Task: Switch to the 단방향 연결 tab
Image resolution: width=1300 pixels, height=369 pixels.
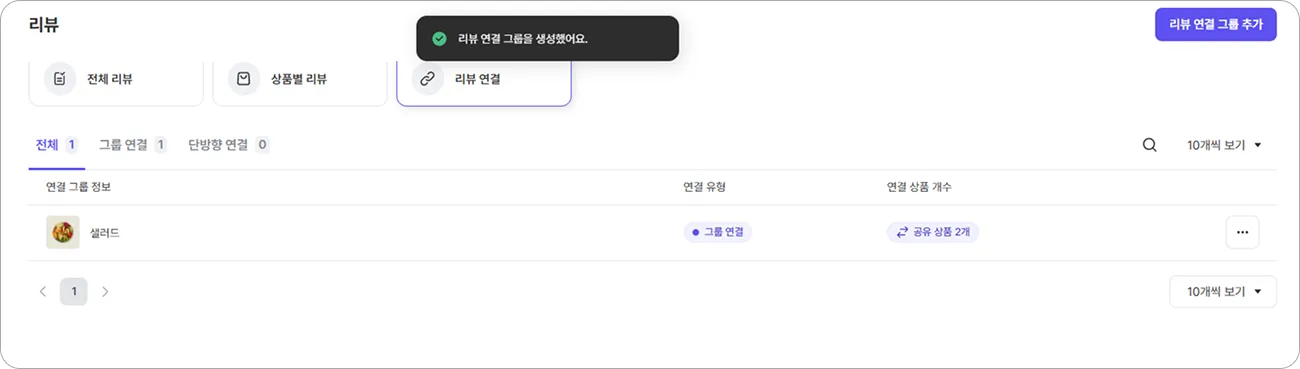Action: pyautogui.click(x=229, y=145)
